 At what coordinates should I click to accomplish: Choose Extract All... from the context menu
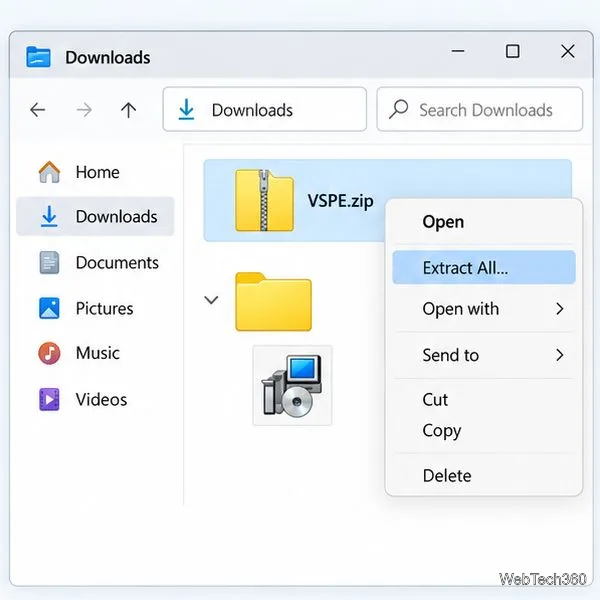(484, 267)
